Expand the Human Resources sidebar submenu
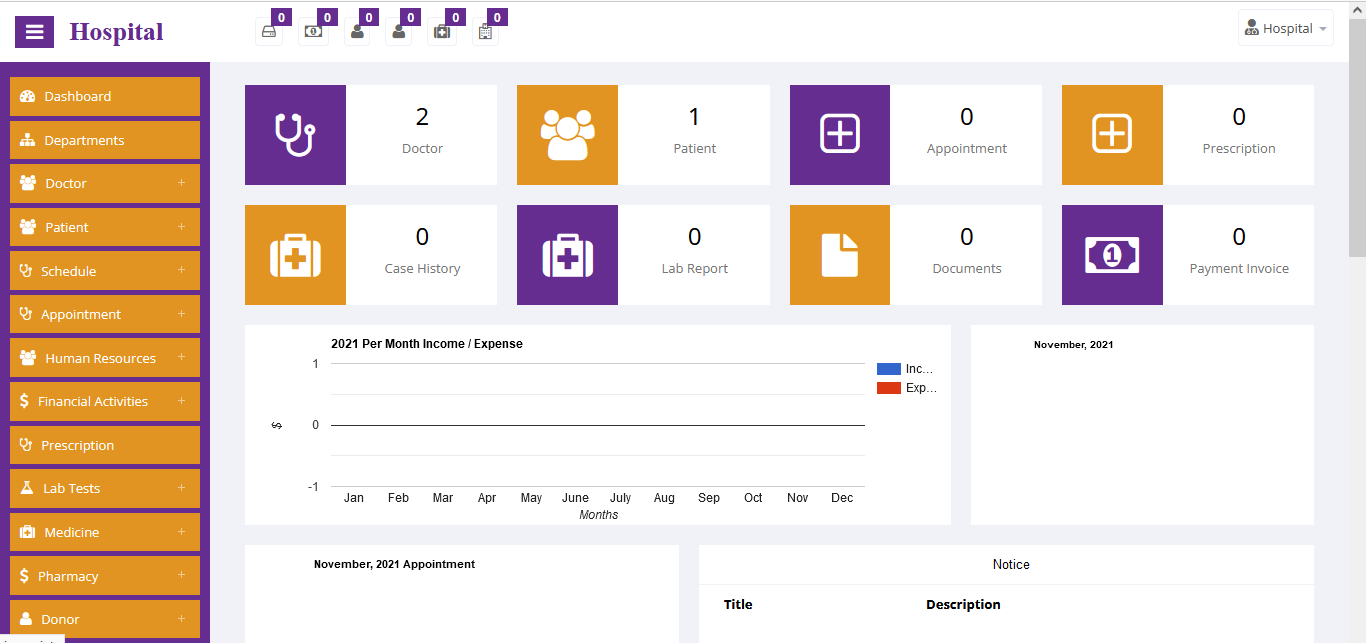This screenshot has width=1366, height=643. pyautogui.click(x=181, y=357)
